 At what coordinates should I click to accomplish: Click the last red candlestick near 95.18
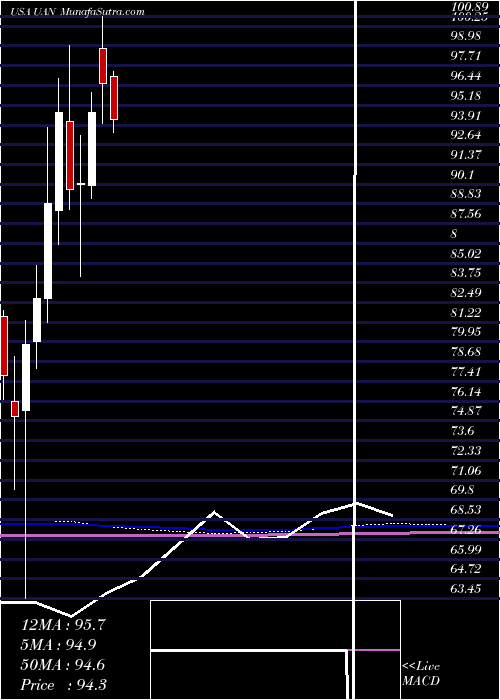coord(114,98)
